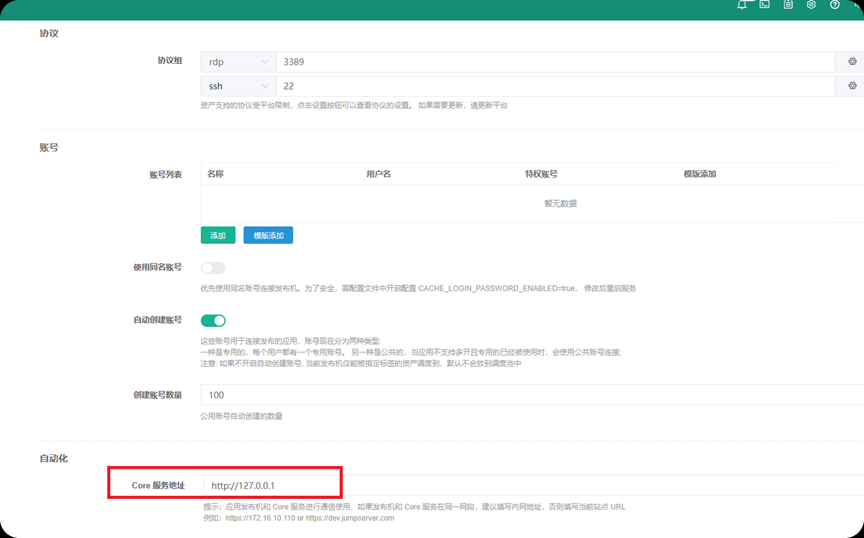
Task: Click the 模版添加 column header
Action: coord(700,174)
